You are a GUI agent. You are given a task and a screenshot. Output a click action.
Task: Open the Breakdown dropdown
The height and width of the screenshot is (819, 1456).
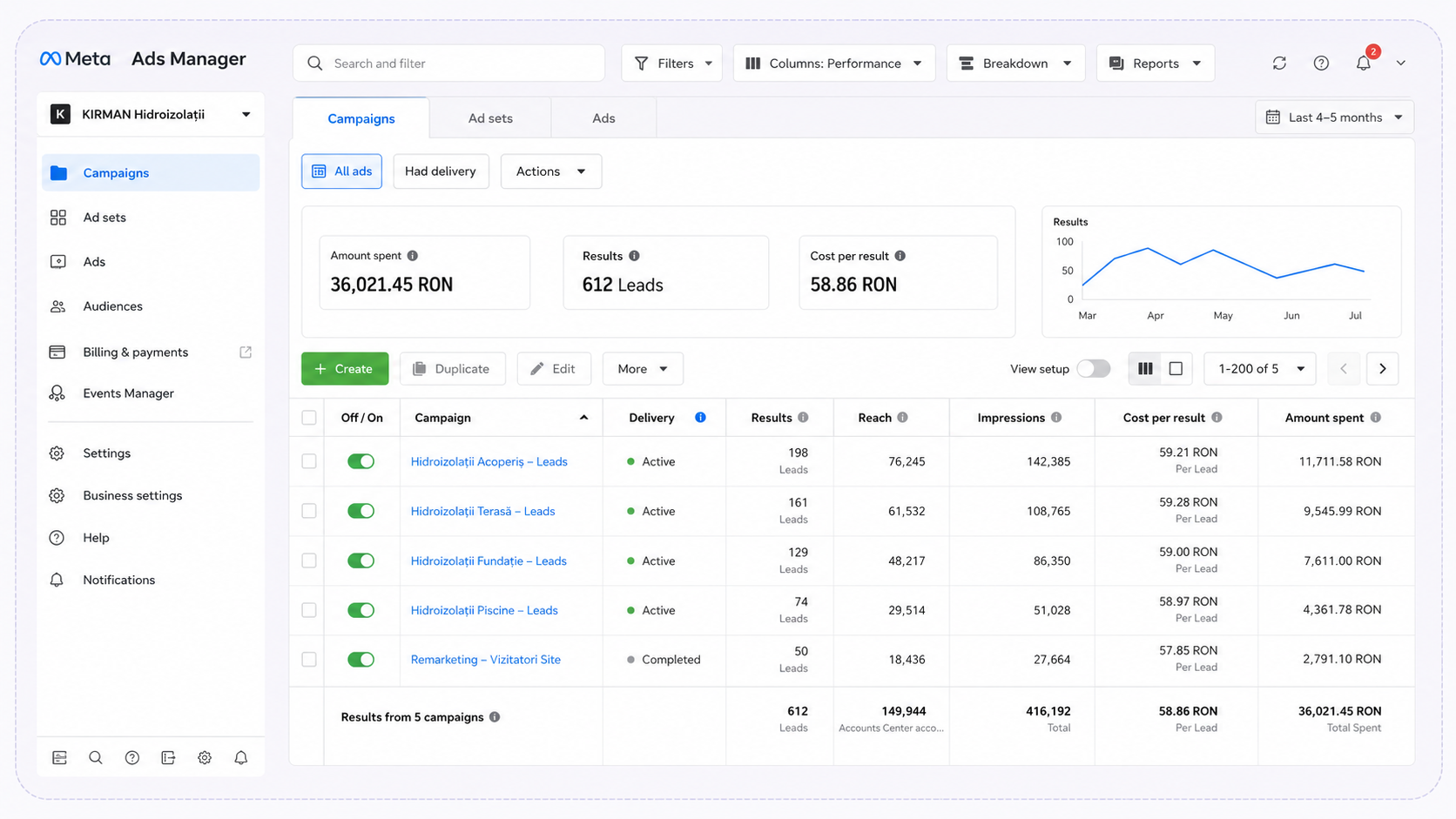[1015, 64]
